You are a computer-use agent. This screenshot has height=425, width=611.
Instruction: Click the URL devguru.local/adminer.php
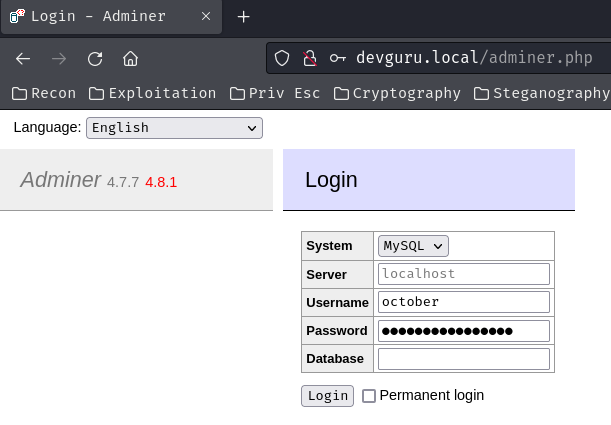474,58
